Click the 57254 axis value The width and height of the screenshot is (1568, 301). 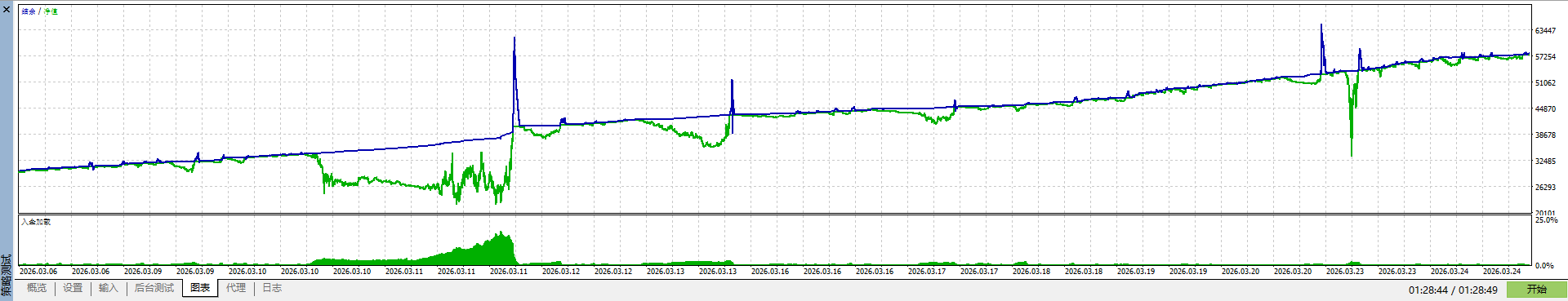click(x=1545, y=57)
